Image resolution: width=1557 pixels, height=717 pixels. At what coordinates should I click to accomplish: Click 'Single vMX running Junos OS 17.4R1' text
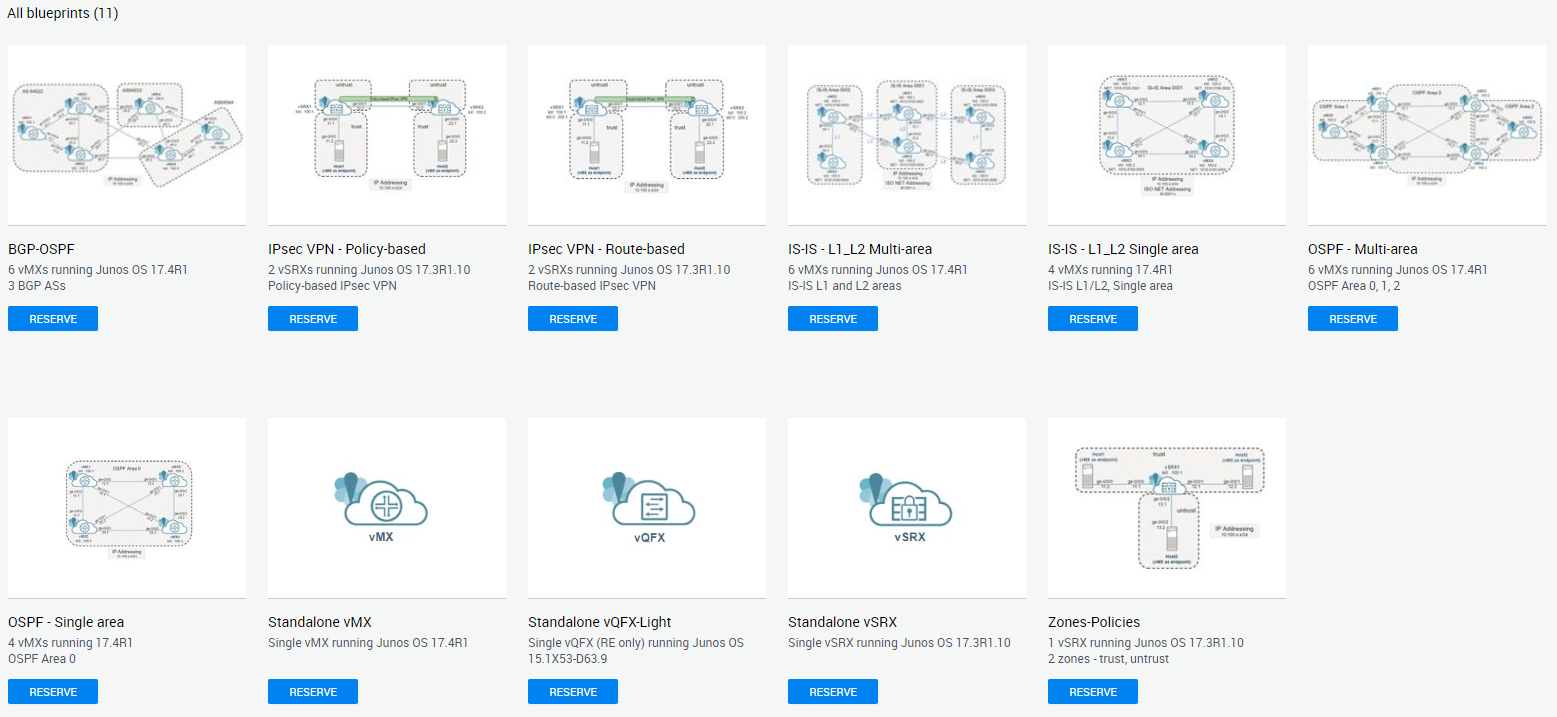coord(368,643)
